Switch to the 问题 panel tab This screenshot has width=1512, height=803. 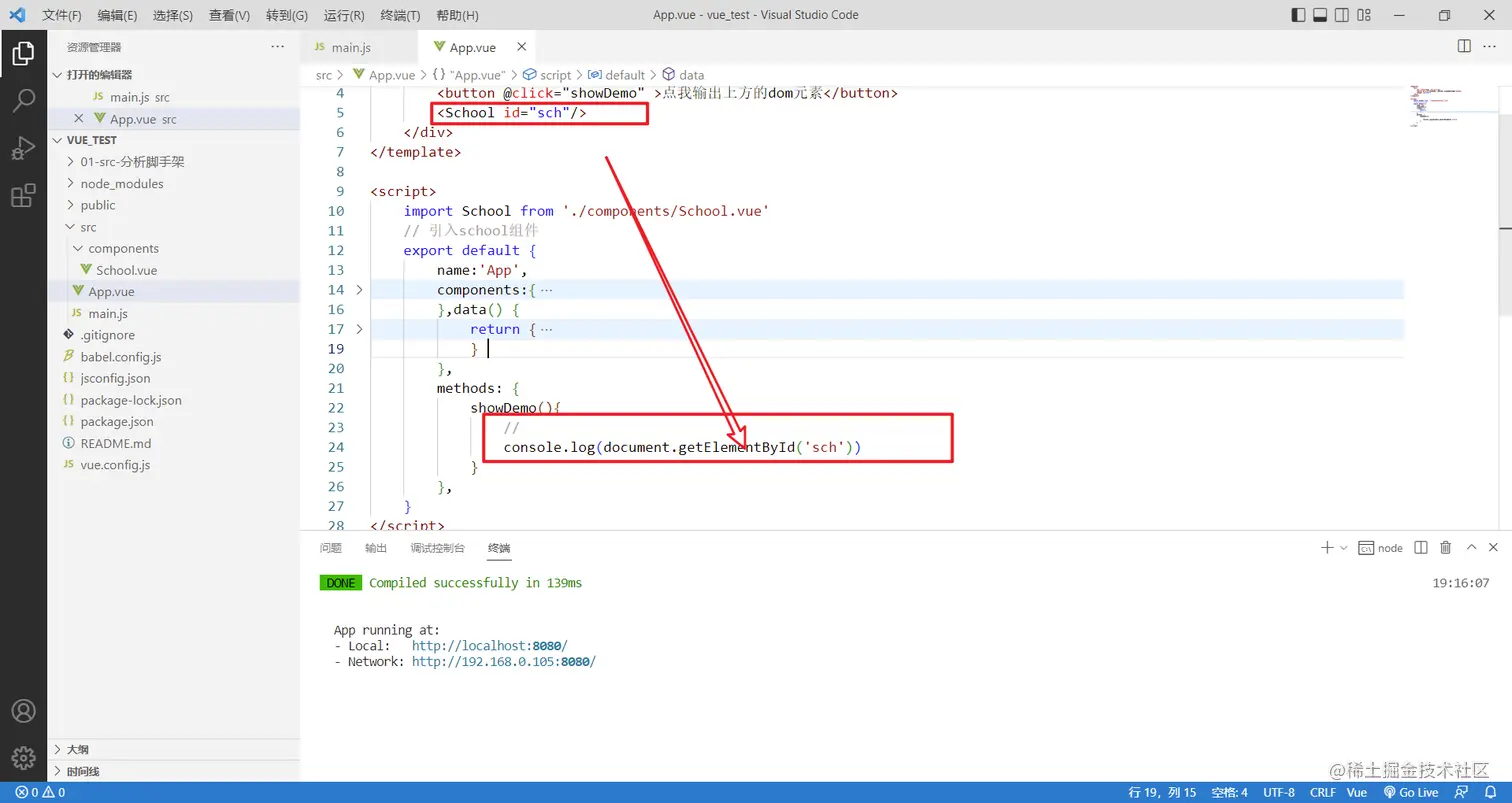[x=331, y=548]
